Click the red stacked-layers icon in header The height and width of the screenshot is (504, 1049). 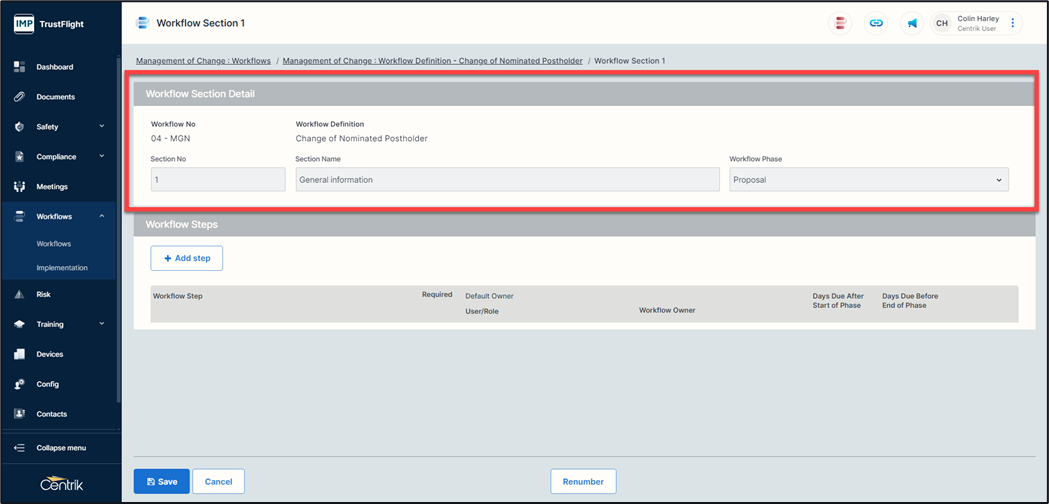(x=840, y=23)
